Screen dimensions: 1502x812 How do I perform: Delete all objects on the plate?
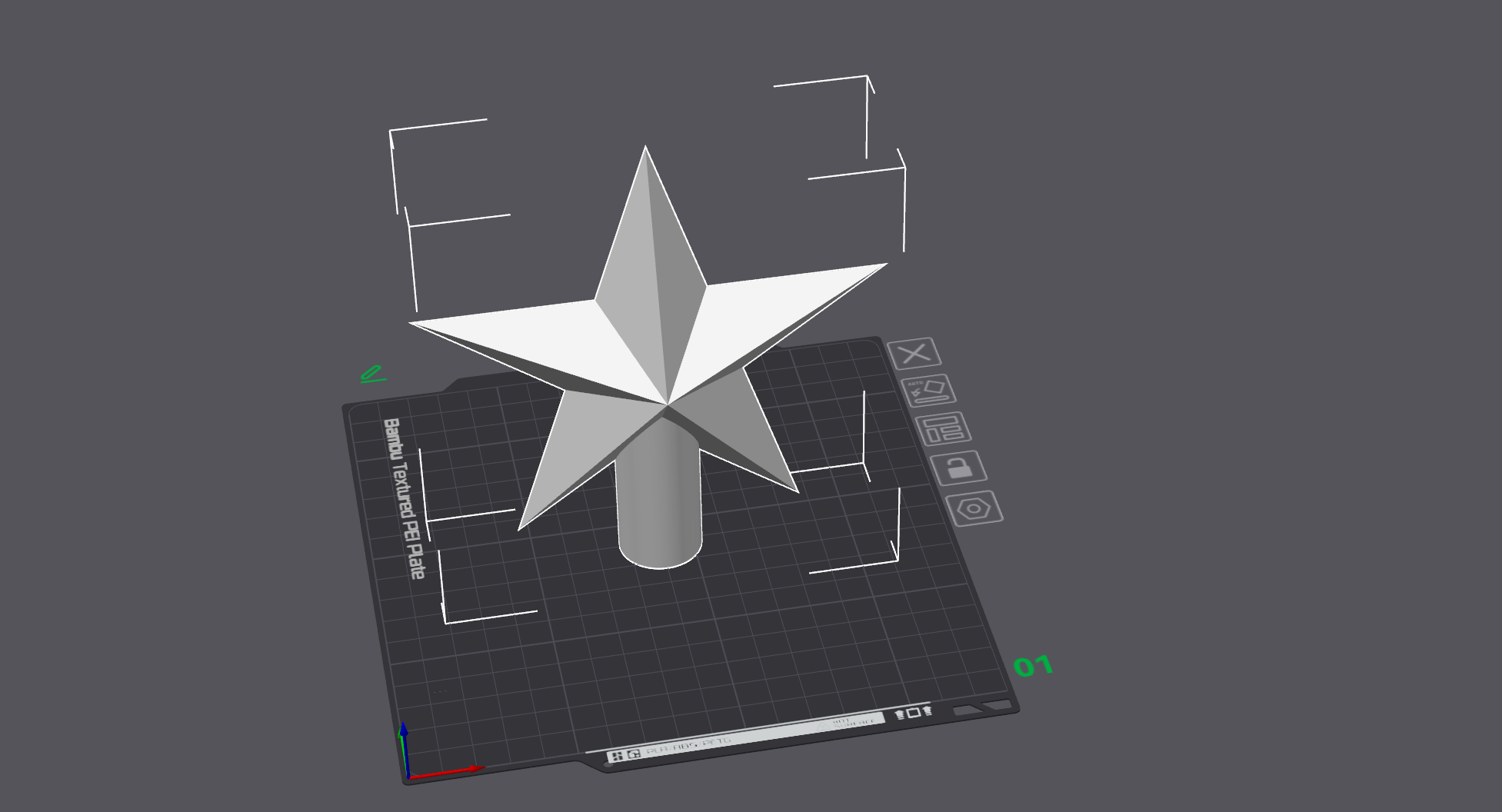pos(915,353)
